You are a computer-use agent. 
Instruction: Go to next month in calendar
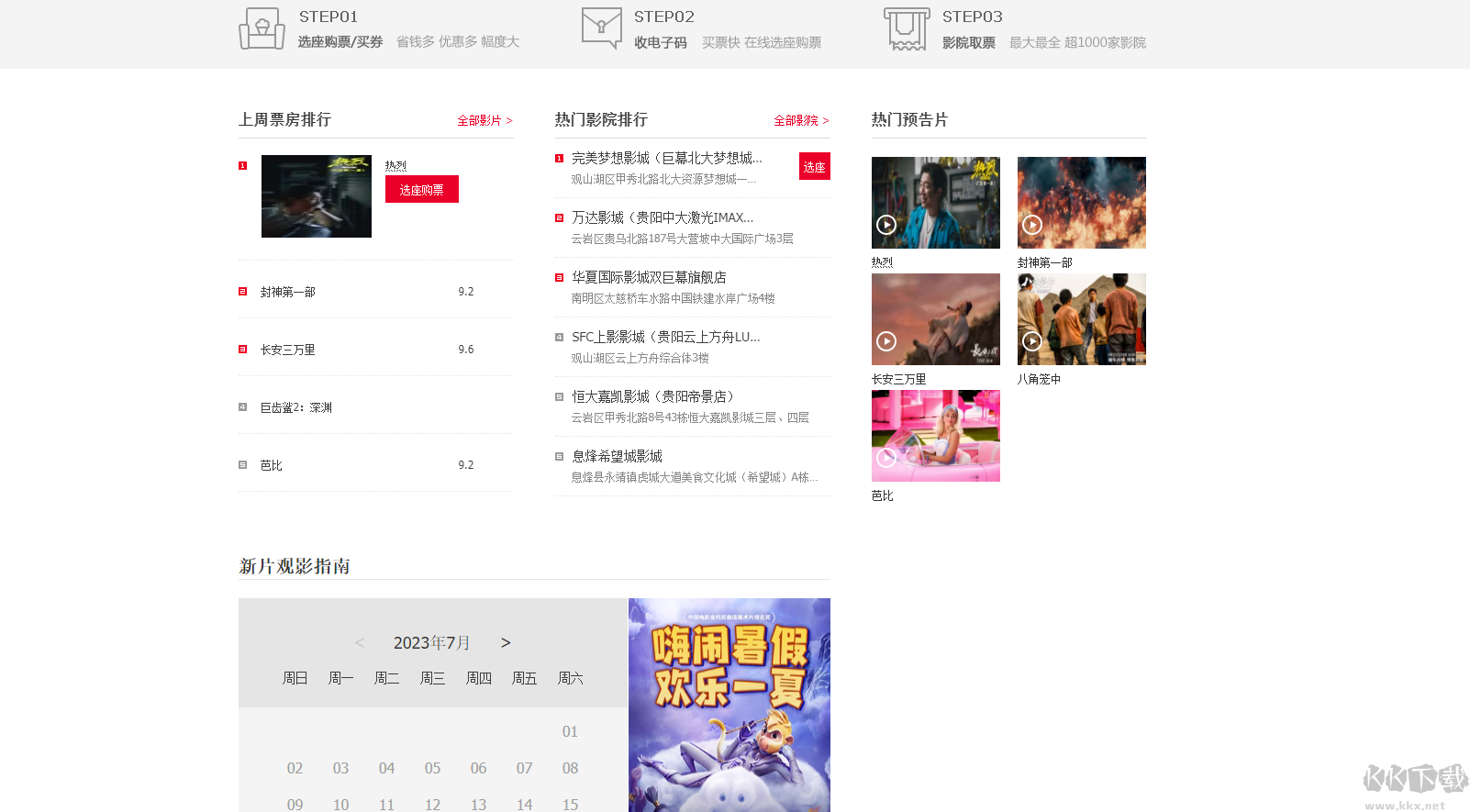(506, 643)
